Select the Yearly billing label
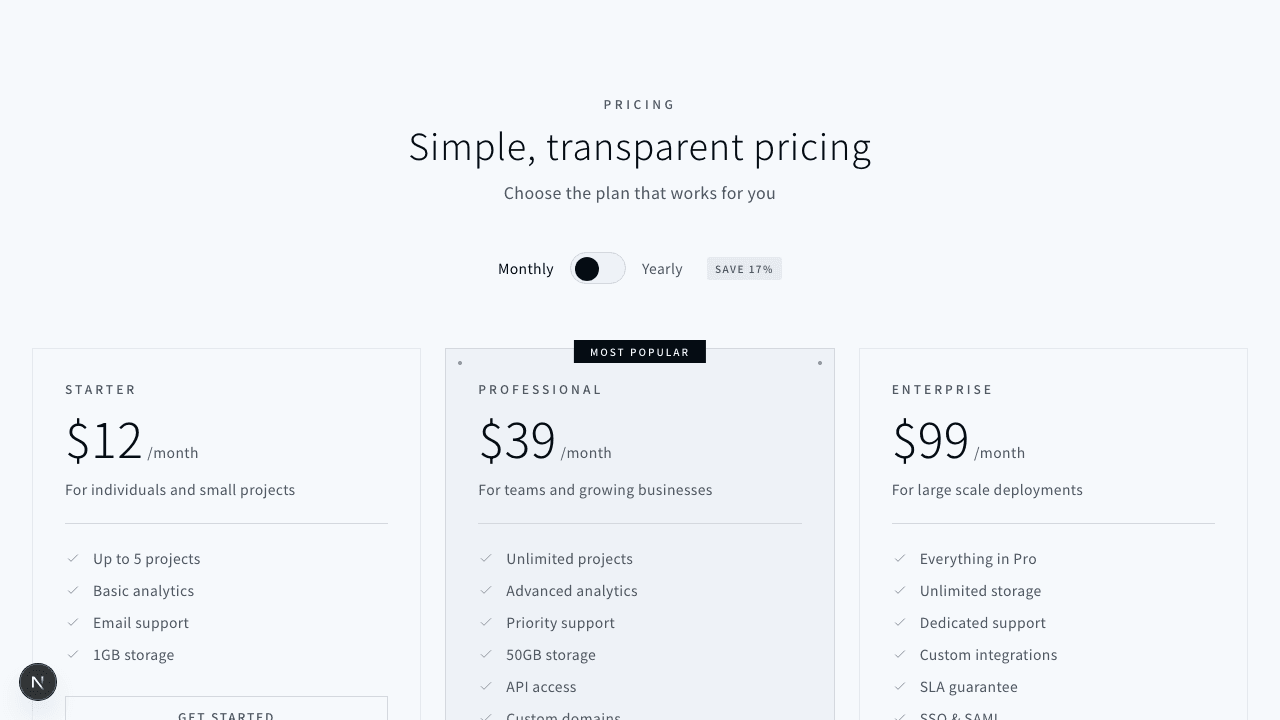Image resolution: width=1280 pixels, height=720 pixels. coord(662,269)
